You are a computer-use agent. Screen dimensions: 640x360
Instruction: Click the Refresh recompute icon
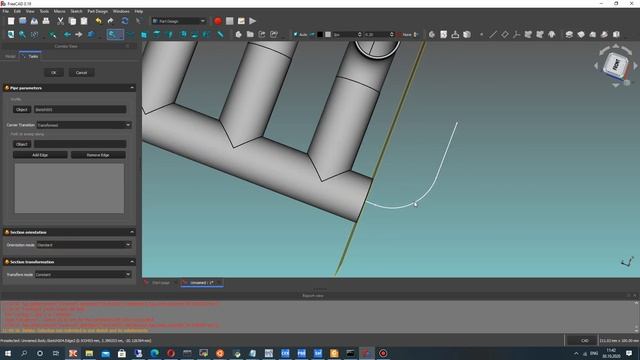125,21
